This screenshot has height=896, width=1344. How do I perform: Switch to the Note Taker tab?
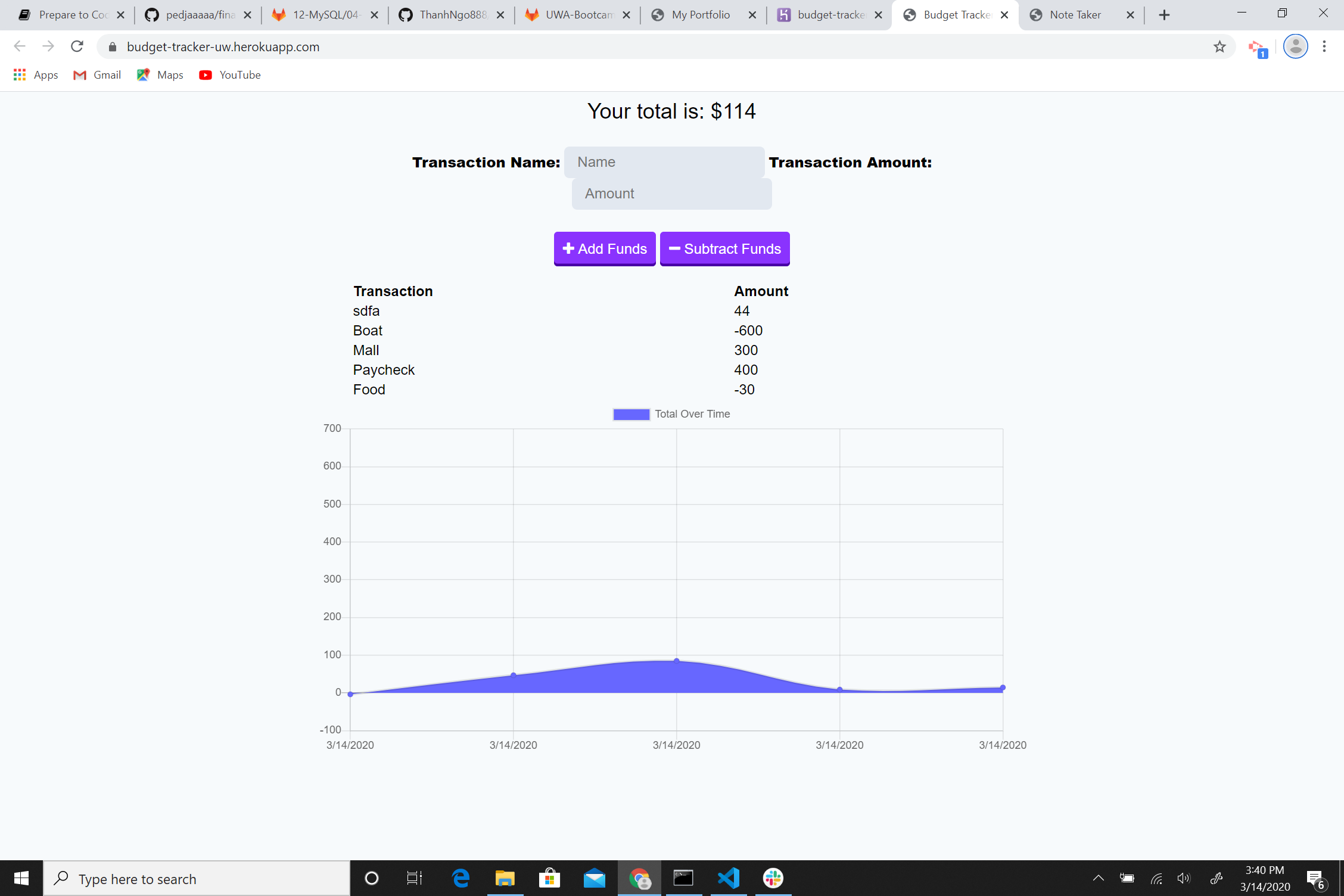(1076, 14)
